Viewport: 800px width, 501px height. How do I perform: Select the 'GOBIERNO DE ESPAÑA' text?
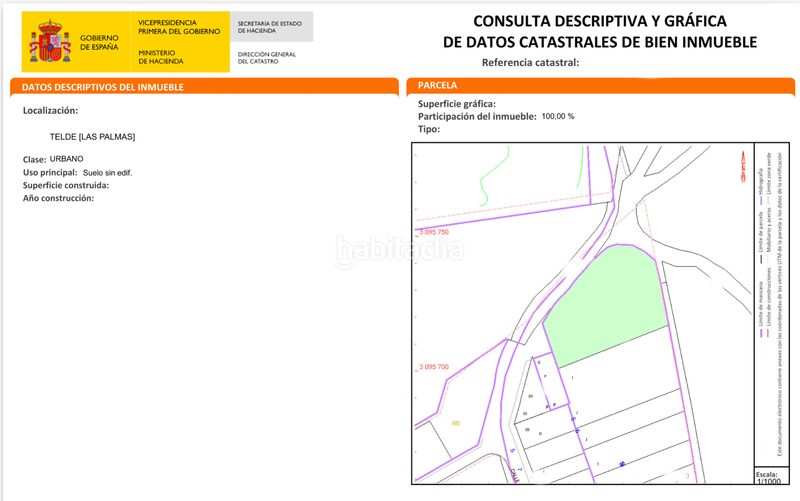pyautogui.click(x=99, y=42)
